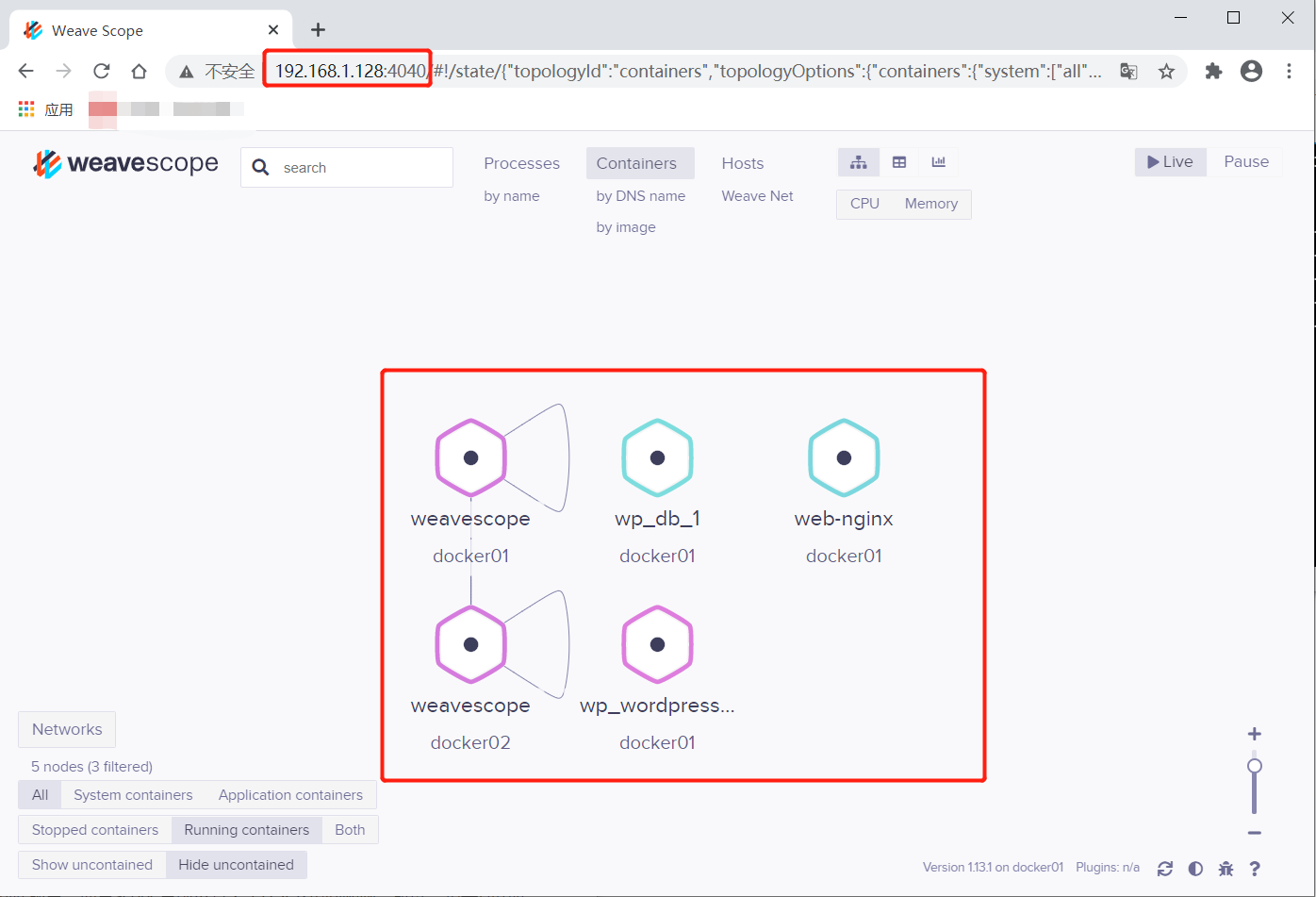Open the Processes topology
1316x897 pixels.
pyautogui.click(x=521, y=163)
